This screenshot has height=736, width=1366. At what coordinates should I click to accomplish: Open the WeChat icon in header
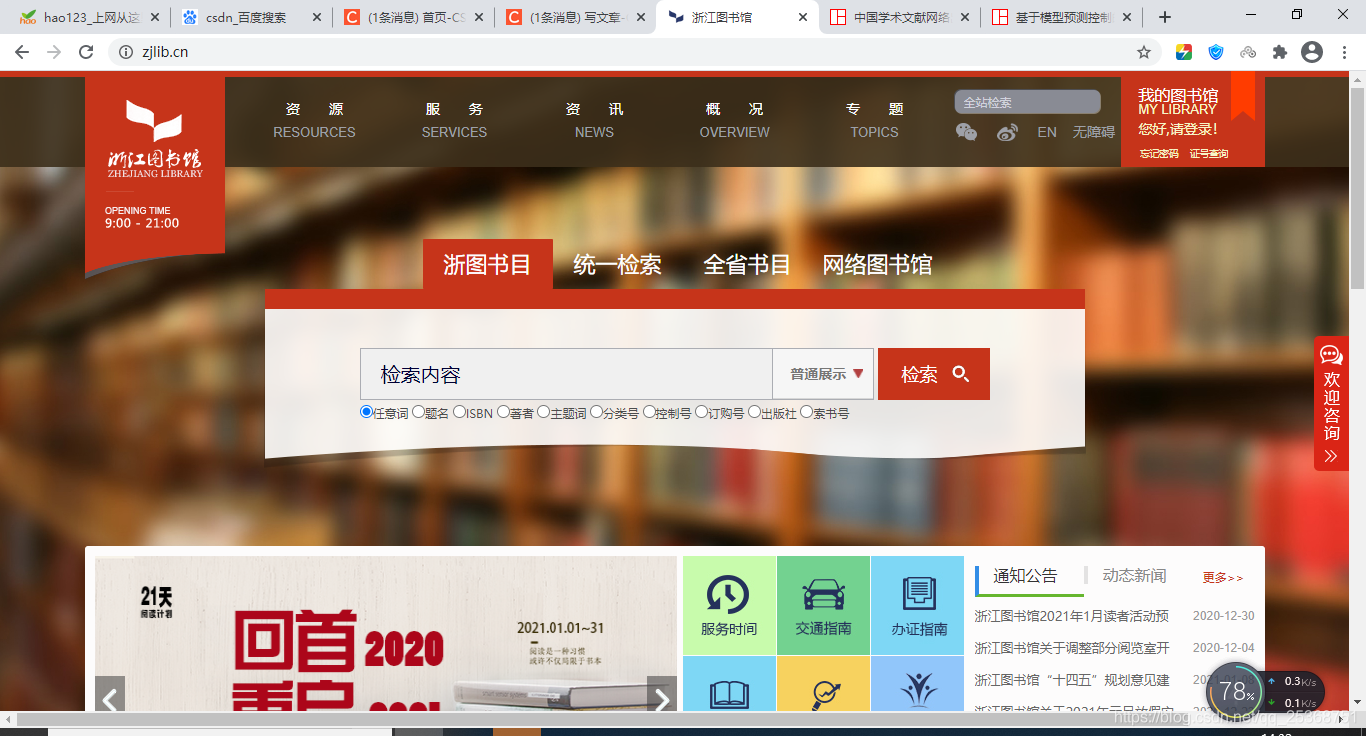pyautogui.click(x=966, y=132)
